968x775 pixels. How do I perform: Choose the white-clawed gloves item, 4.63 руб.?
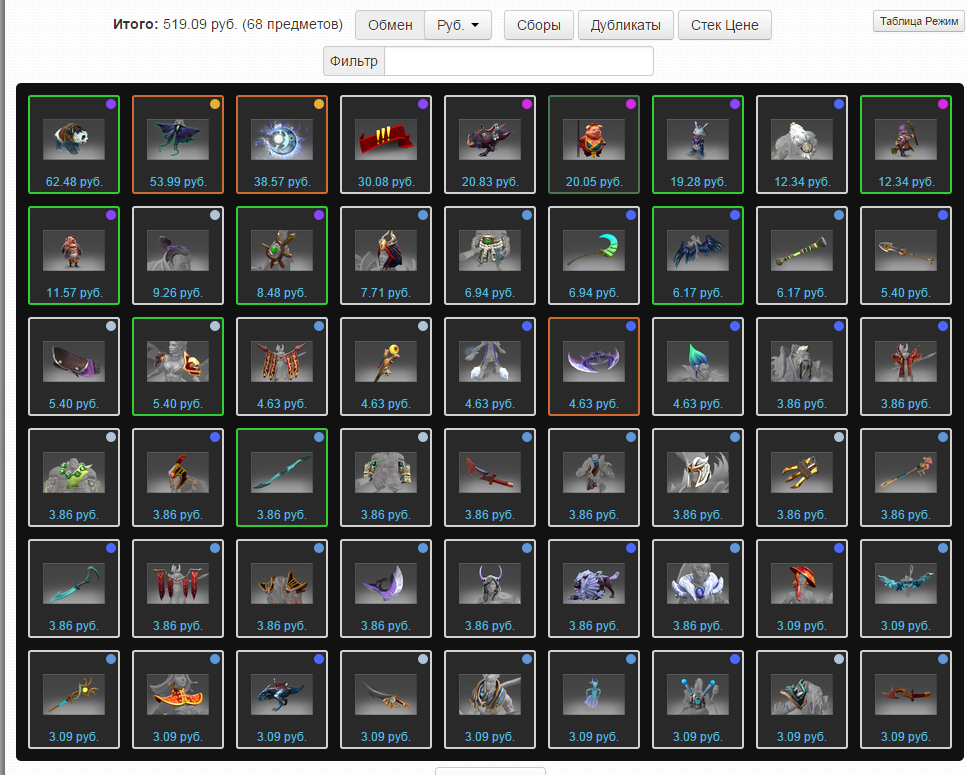point(490,367)
